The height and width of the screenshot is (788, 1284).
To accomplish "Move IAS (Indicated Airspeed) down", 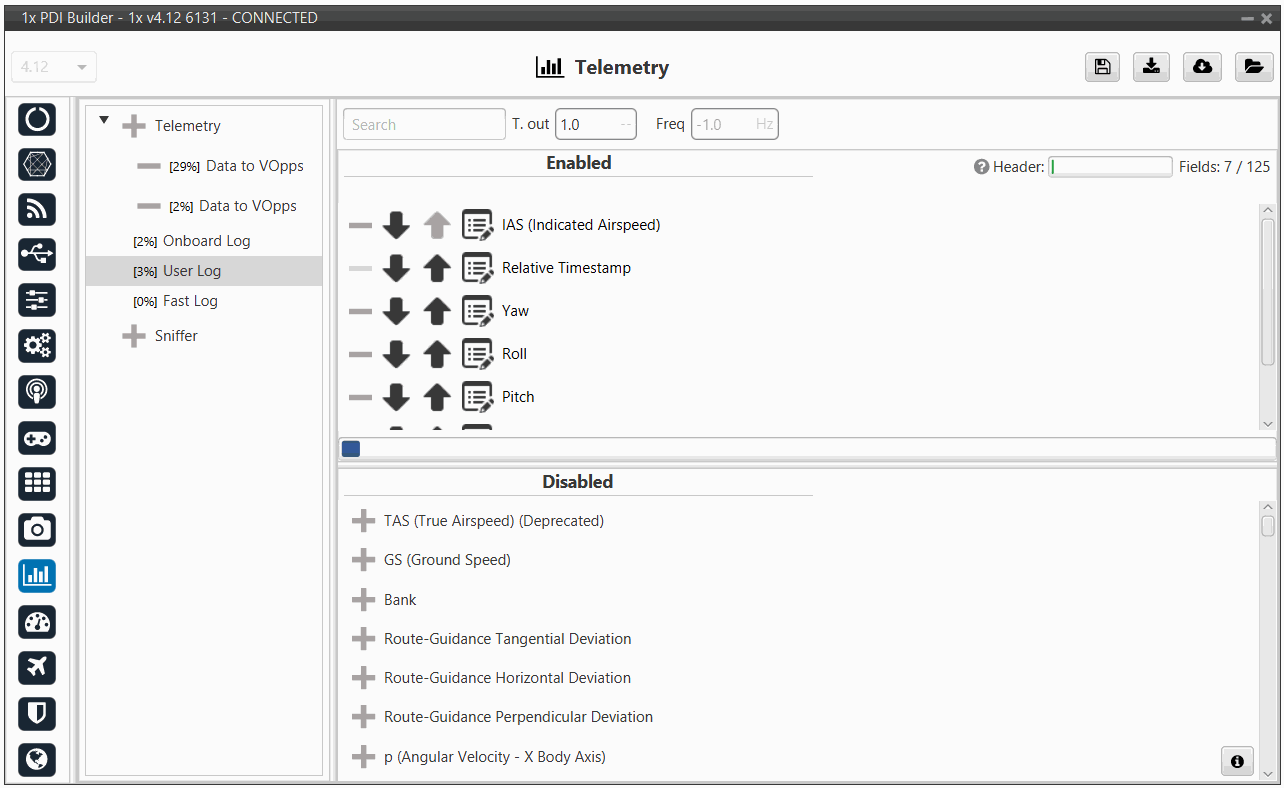I will 396,225.
